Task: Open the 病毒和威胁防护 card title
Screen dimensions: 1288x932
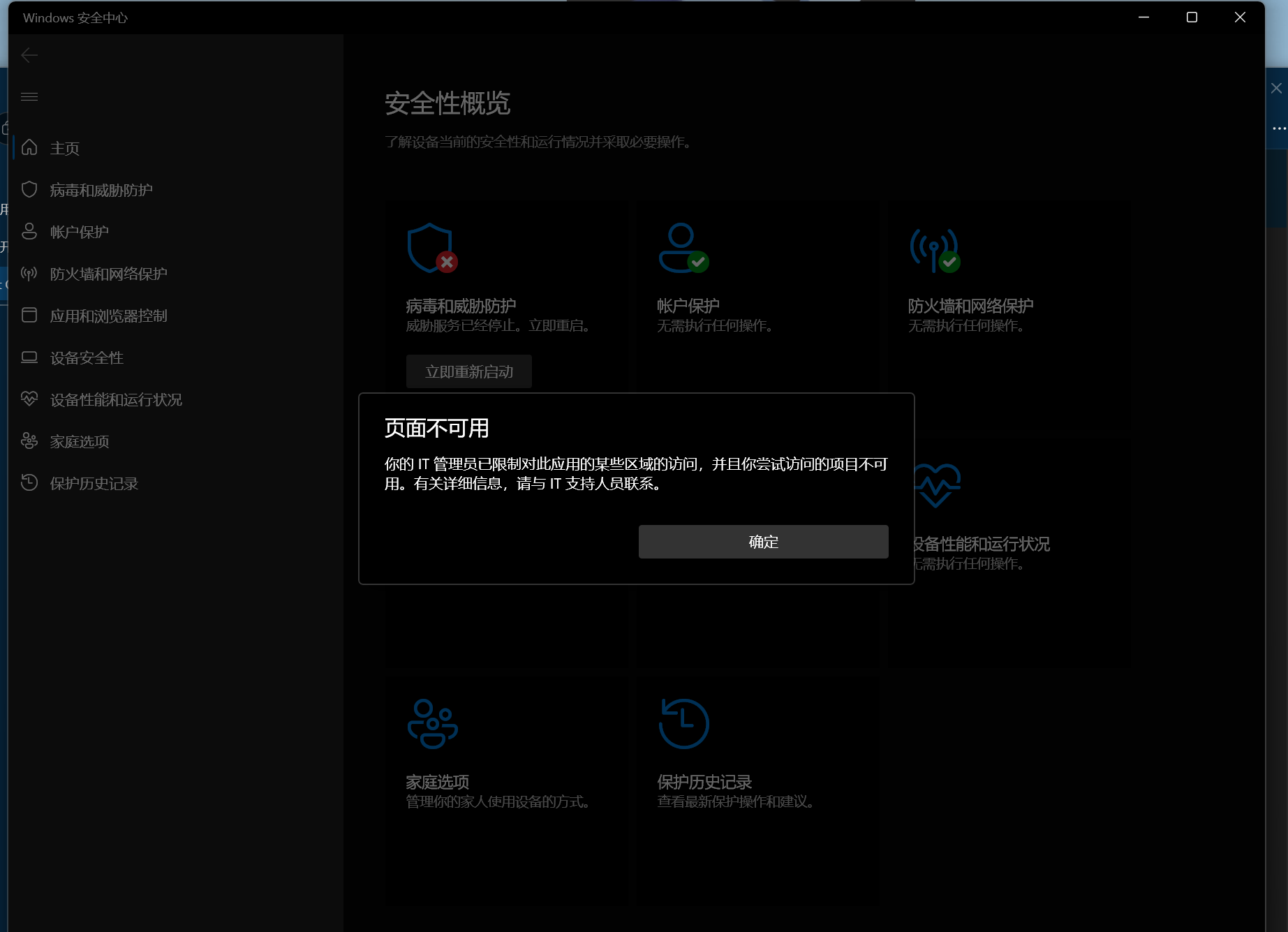Action: point(461,306)
